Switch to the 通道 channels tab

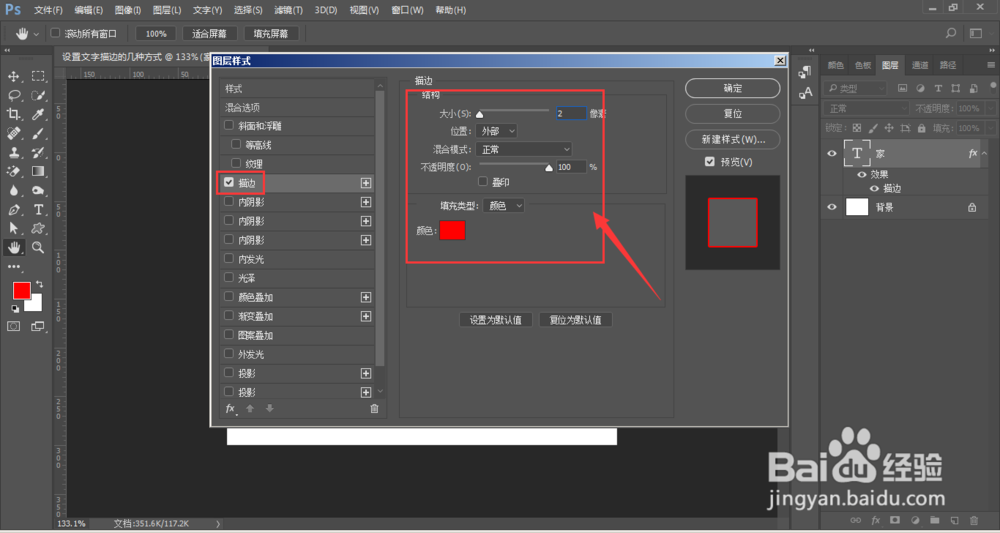click(x=920, y=65)
